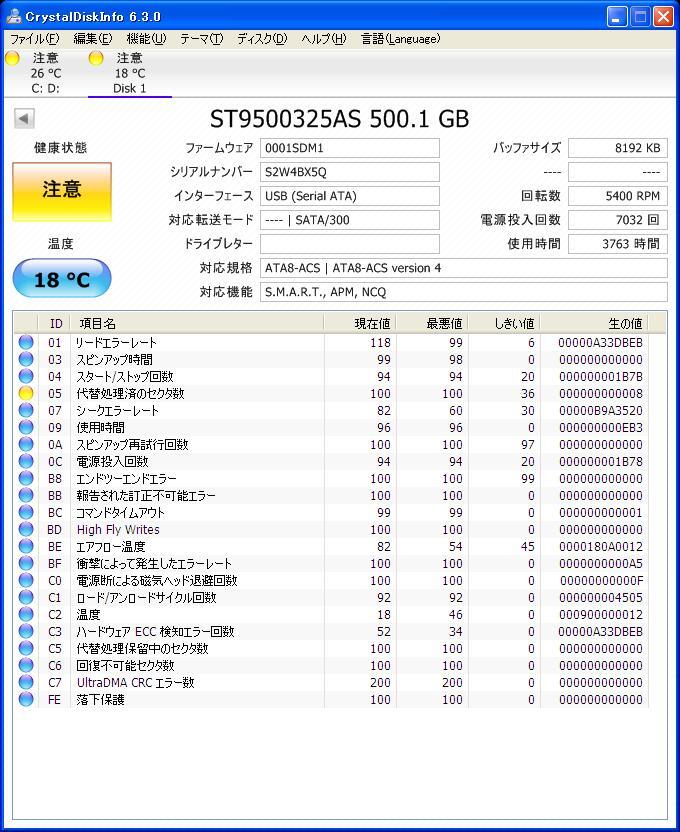Open the ディスク(D) menu
Image resolution: width=680 pixels, height=832 pixels.
pyautogui.click(x=262, y=39)
